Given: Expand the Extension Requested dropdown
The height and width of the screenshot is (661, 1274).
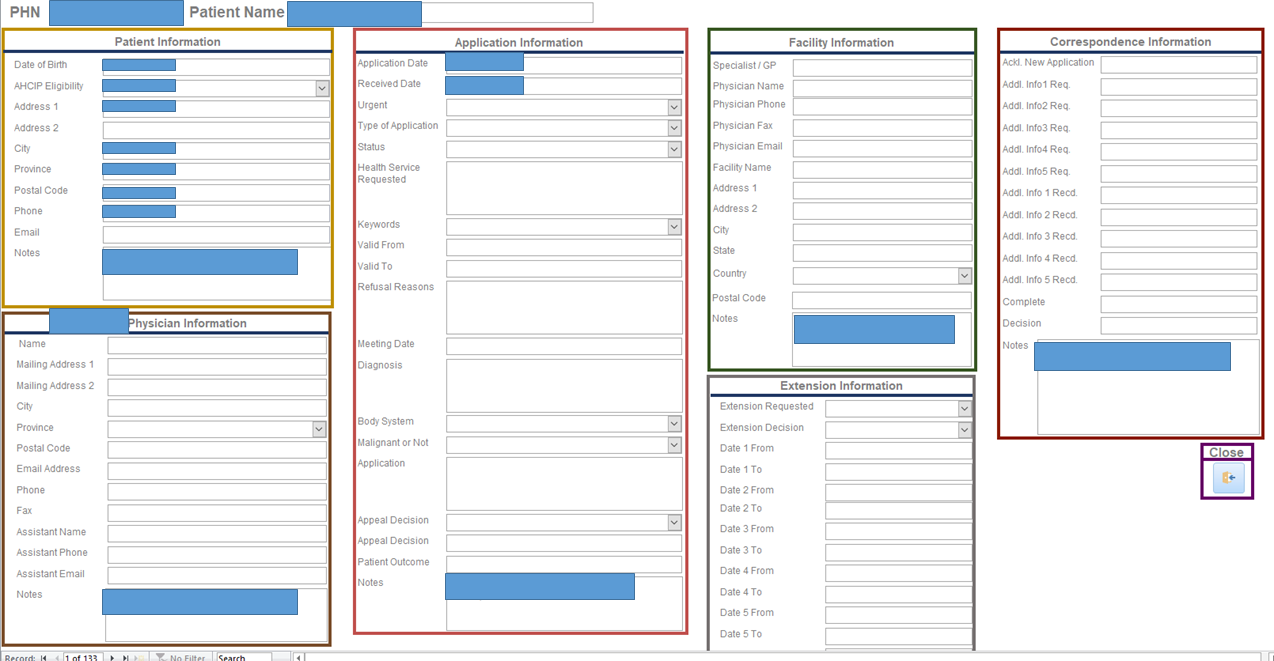Looking at the screenshot, I should (x=964, y=409).
